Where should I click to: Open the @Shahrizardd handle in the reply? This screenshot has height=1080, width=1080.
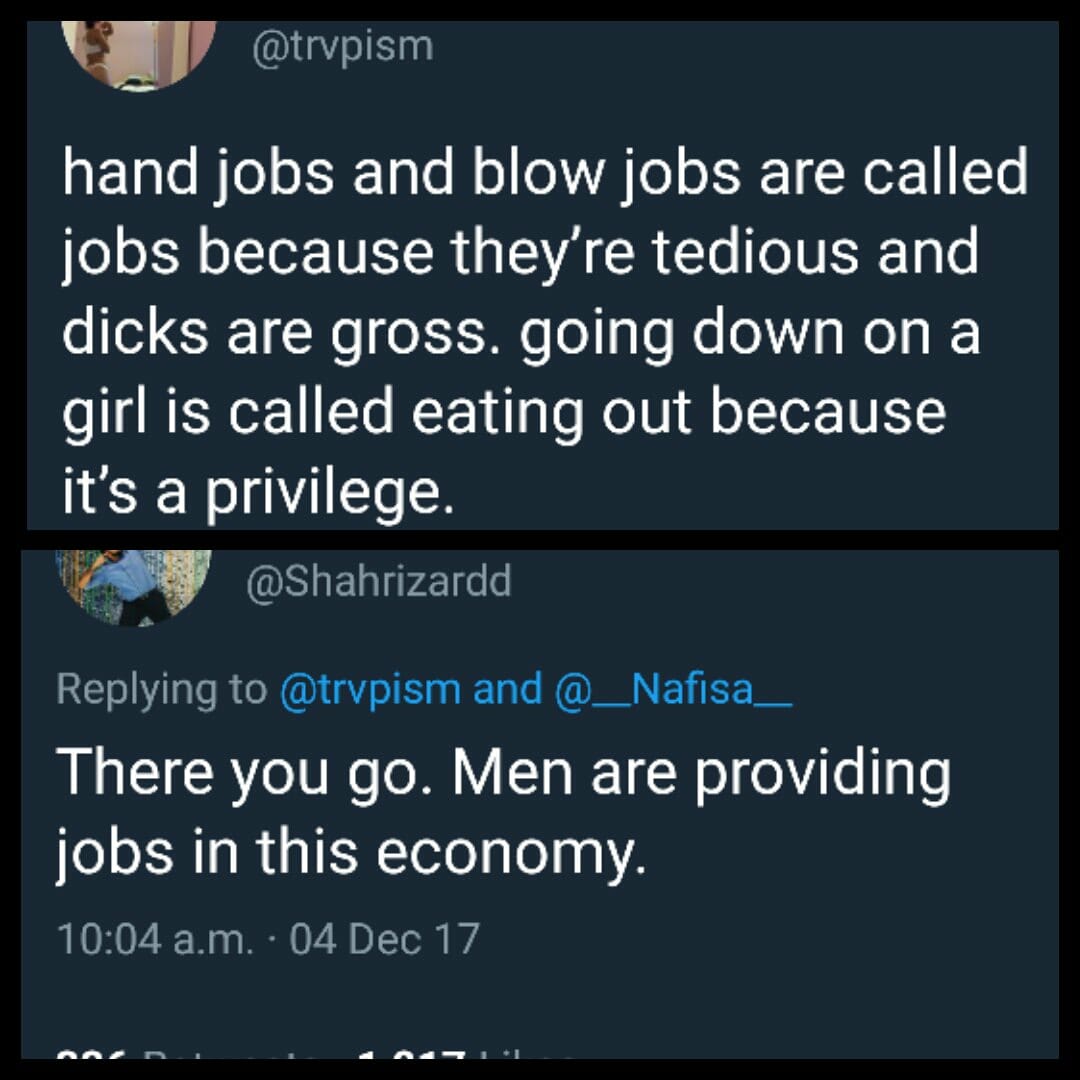pos(378,582)
